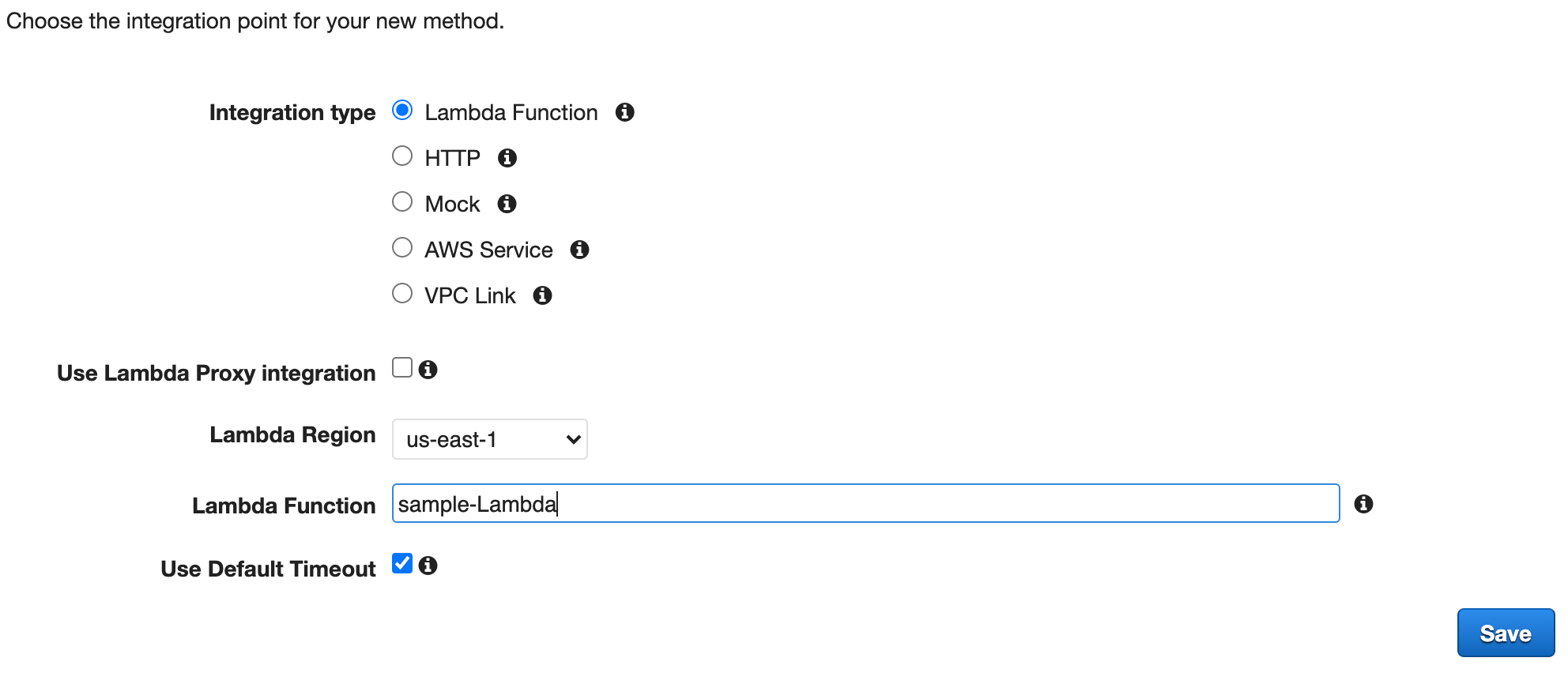Click info icon next to VPC Link
The height and width of the screenshot is (684, 1568).
coord(542,295)
